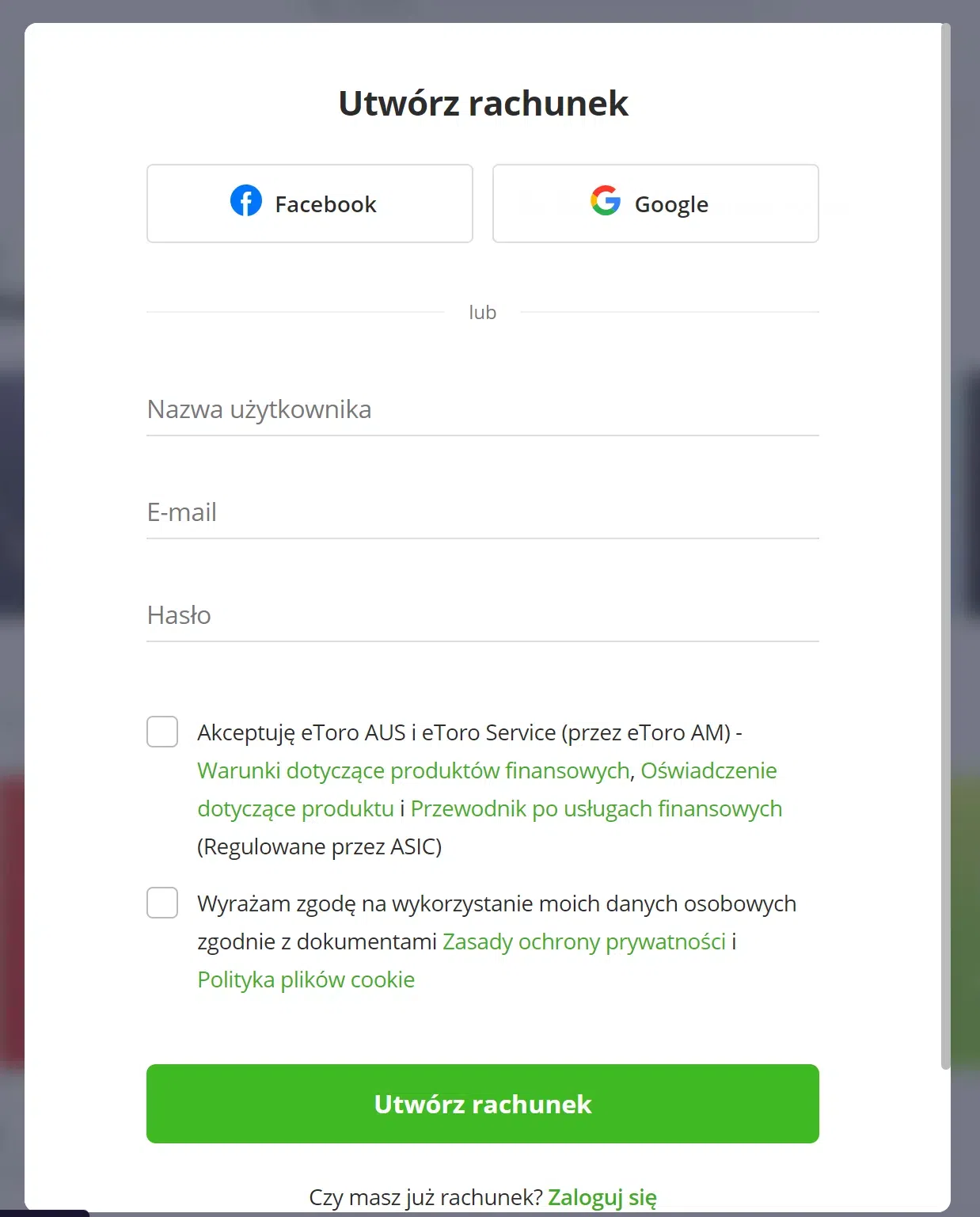Click the vertical scrollbar on the dialog
980x1217 pixels.
(x=945, y=546)
